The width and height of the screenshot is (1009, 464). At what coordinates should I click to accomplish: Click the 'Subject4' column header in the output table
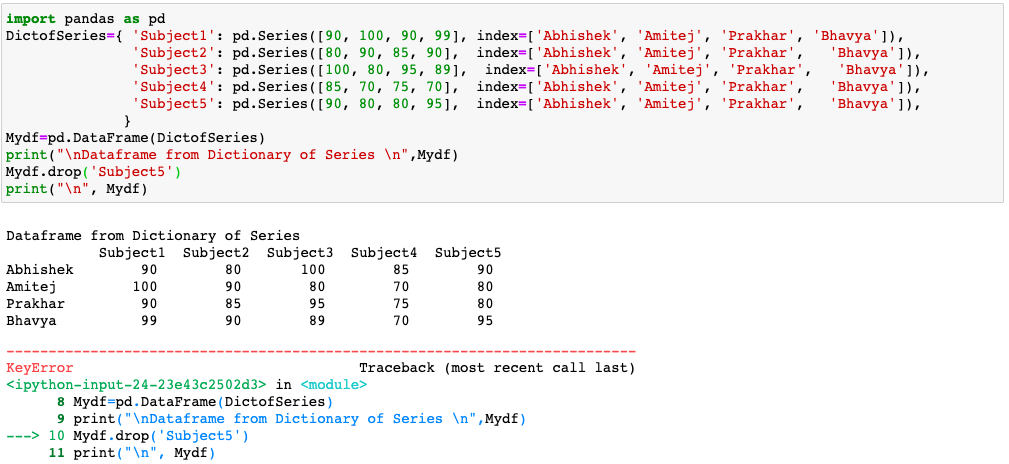point(384,253)
